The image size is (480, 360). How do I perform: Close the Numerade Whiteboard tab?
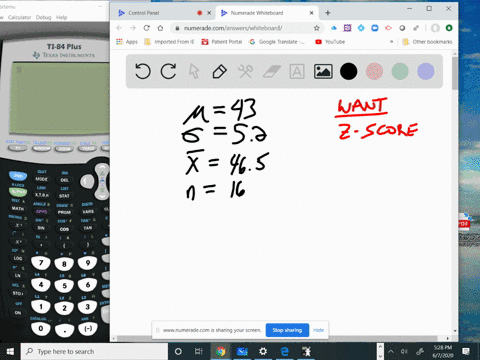click(x=311, y=13)
